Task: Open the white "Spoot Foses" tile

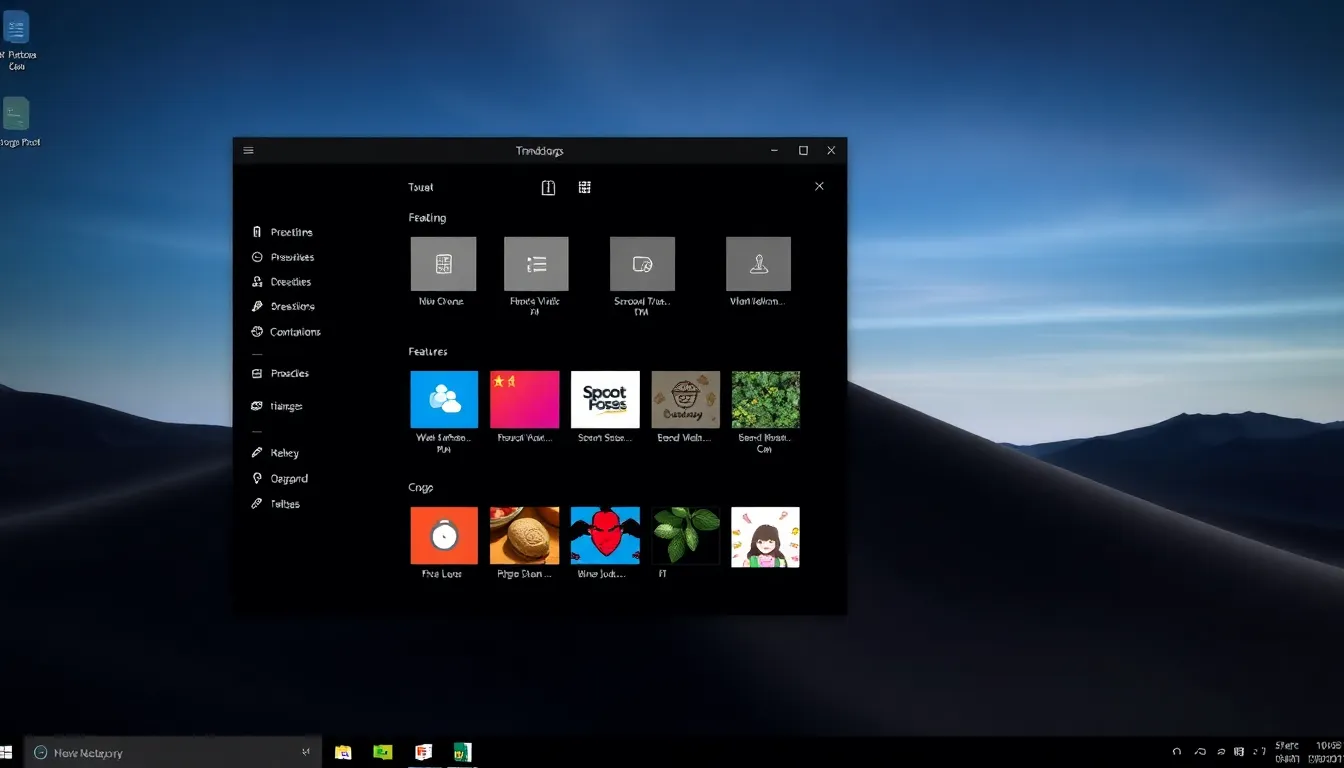Action: (605, 399)
